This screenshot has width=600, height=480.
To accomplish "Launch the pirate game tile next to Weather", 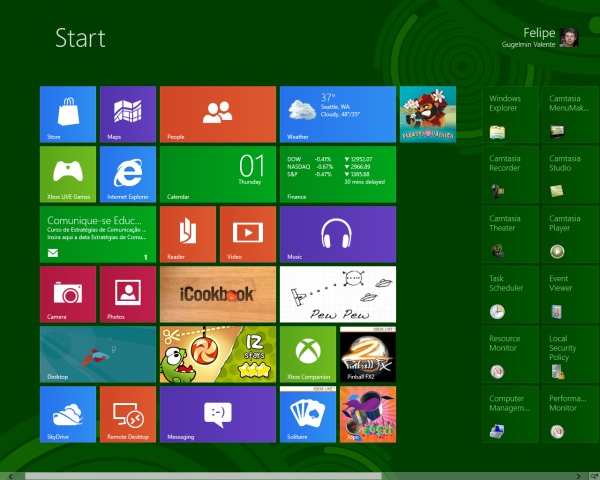I will [428, 114].
